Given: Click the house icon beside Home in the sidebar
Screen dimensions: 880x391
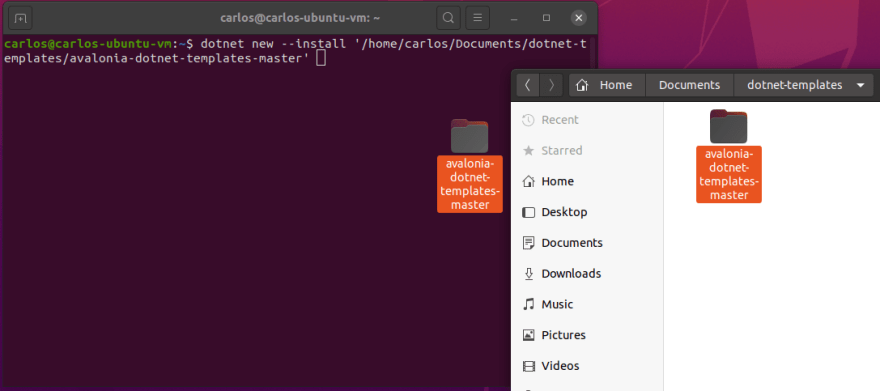Looking at the screenshot, I should [528, 182].
